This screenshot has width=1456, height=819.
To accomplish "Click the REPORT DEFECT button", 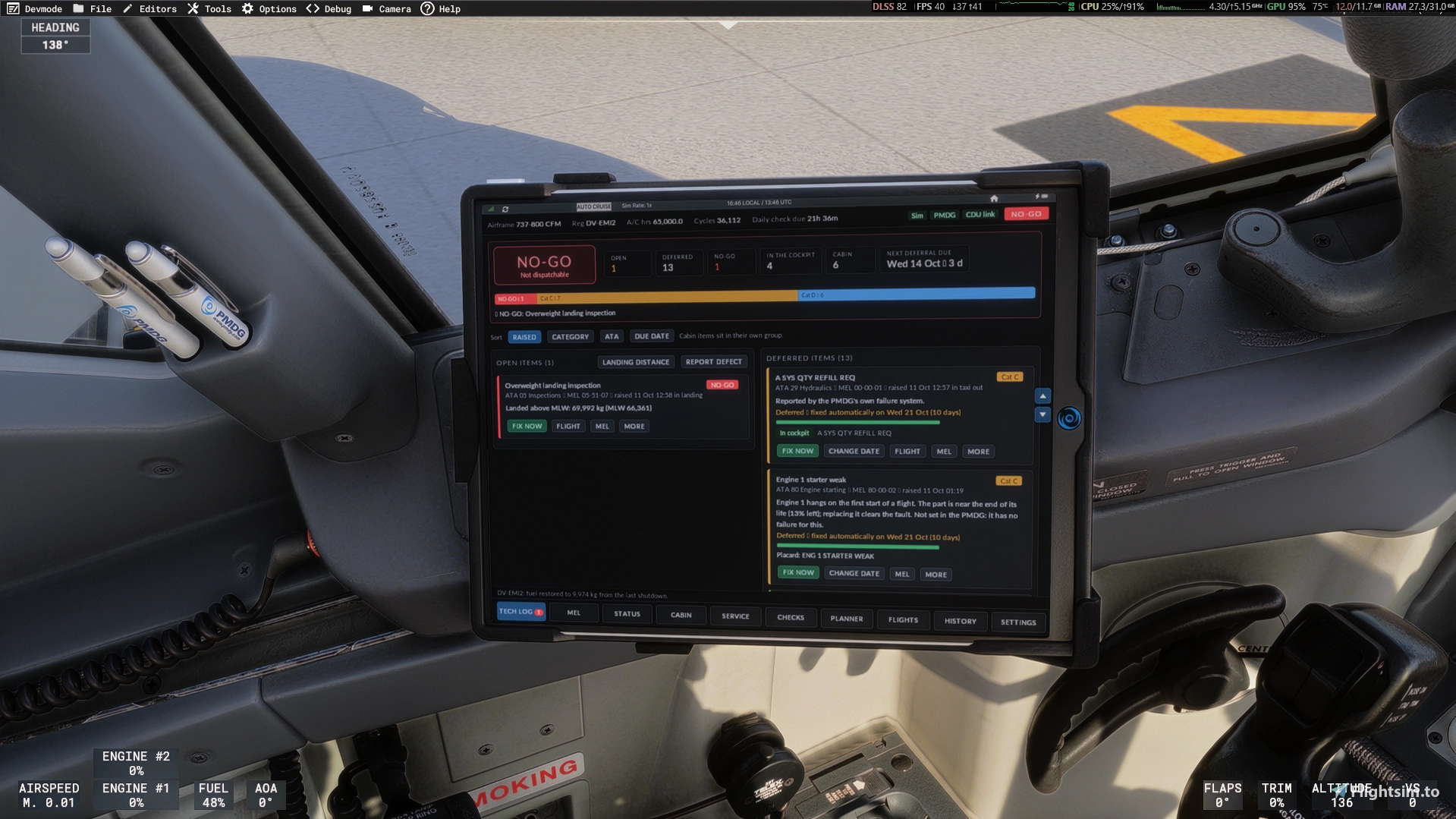I will point(714,362).
